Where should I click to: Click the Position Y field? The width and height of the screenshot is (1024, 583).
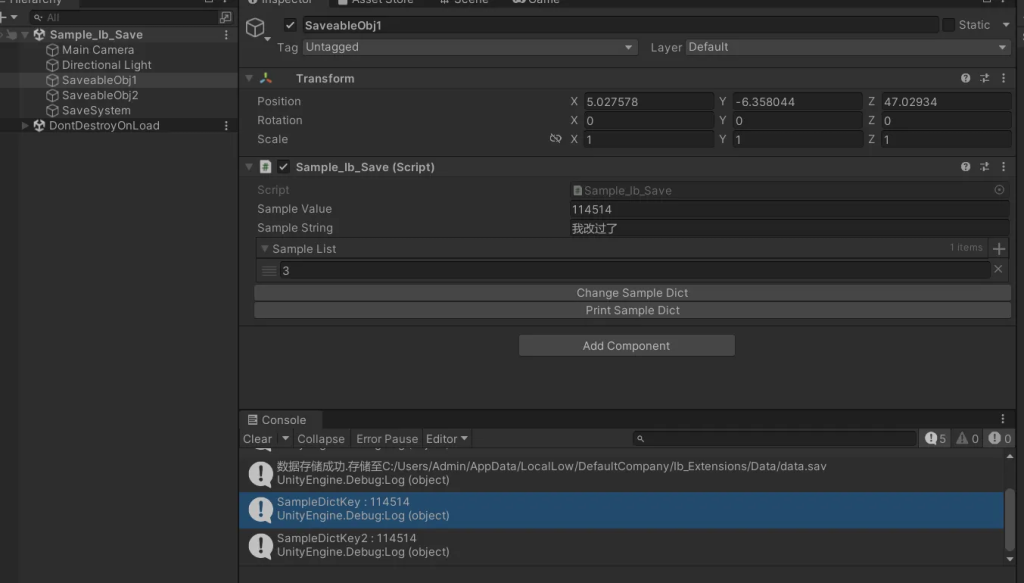(x=797, y=101)
